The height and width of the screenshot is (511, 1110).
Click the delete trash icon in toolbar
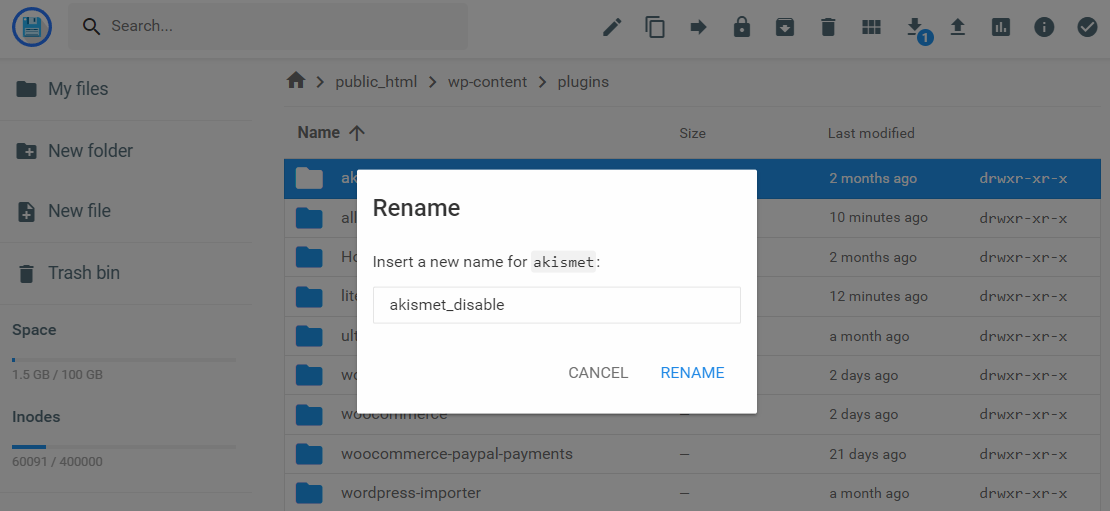pos(828,27)
